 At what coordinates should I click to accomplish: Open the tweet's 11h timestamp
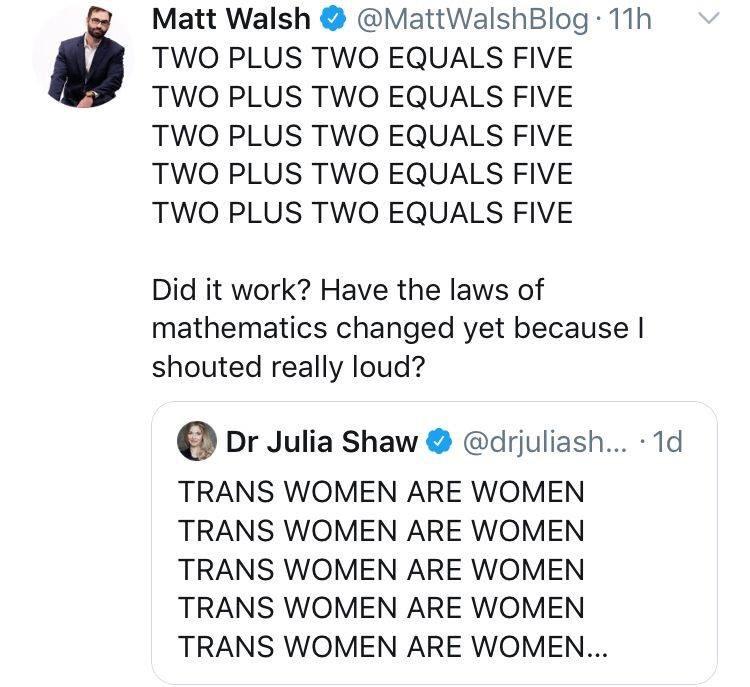point(628,19)
